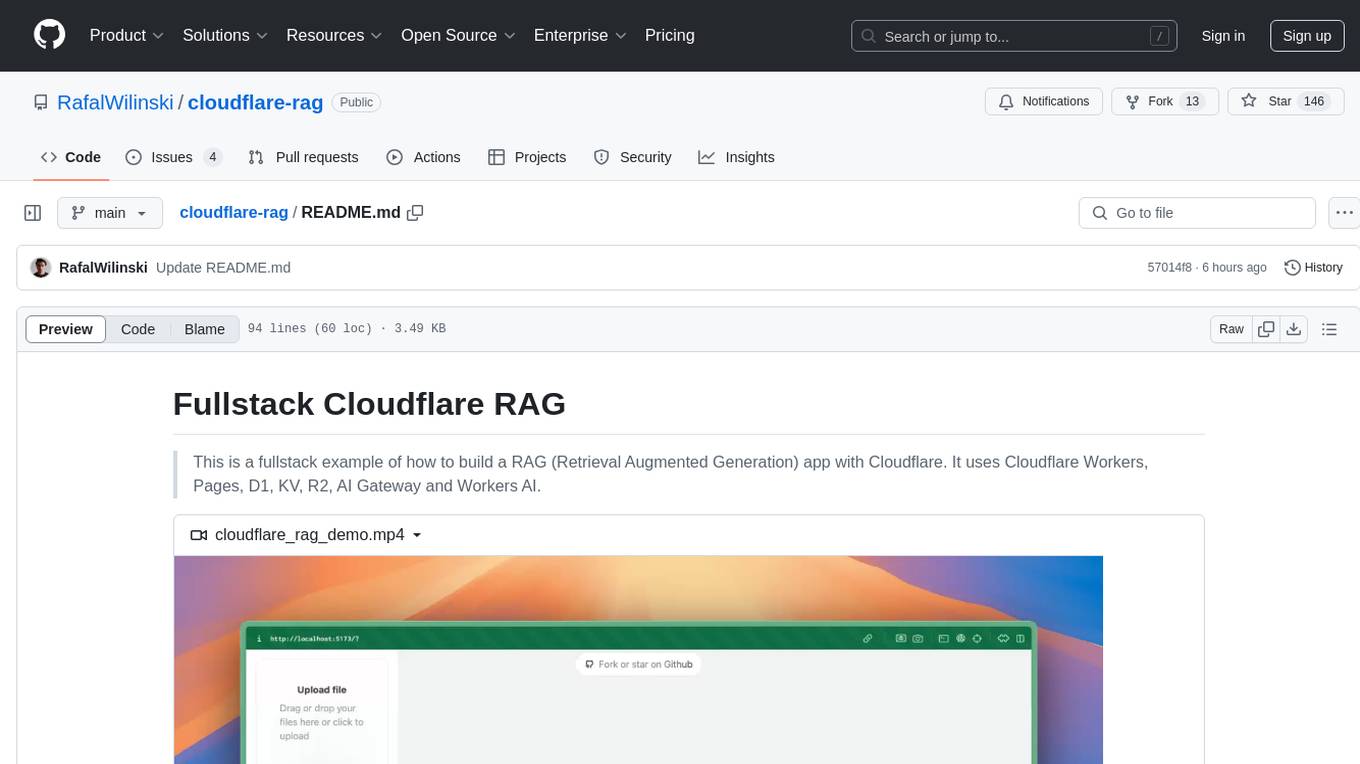This screenshot has height=764, width=1360.
Task: Open the Actions tab
Action: [x=423, y=157]
